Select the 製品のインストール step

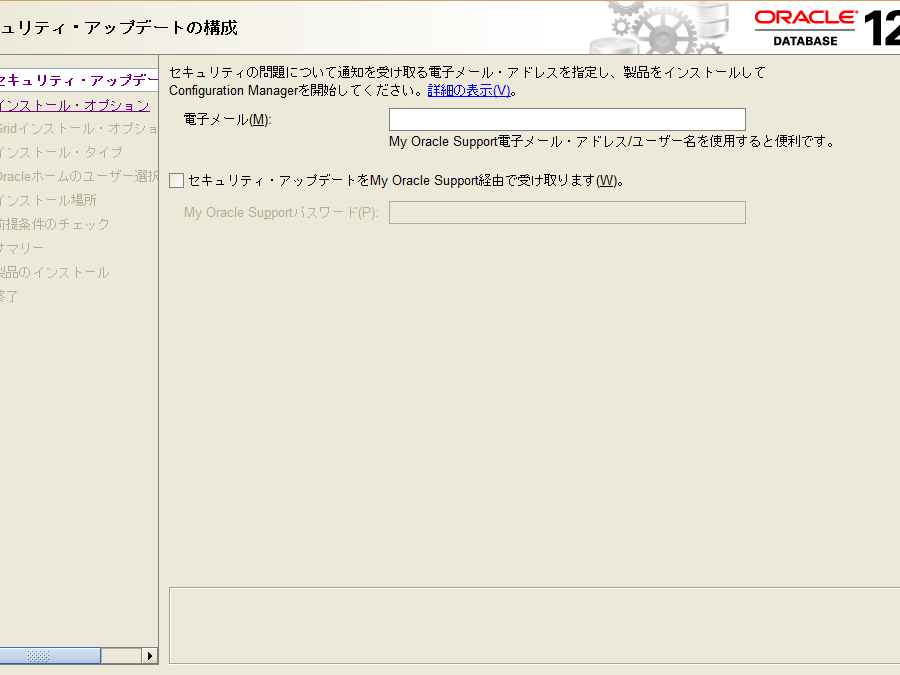pyautogui.click(x=55, y=272)
